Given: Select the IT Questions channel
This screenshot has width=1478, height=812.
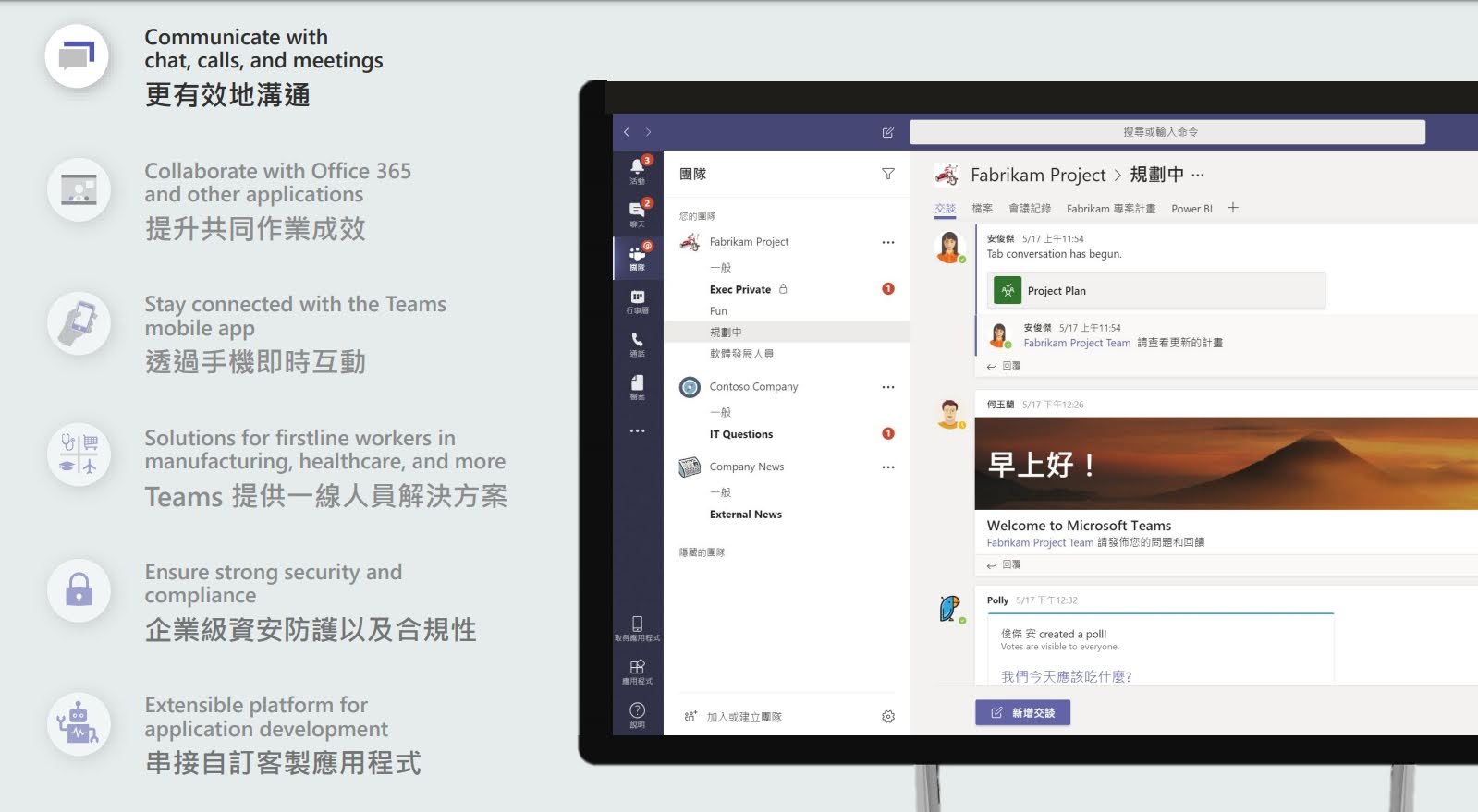Looking at the screenshot, I should 741,434.
